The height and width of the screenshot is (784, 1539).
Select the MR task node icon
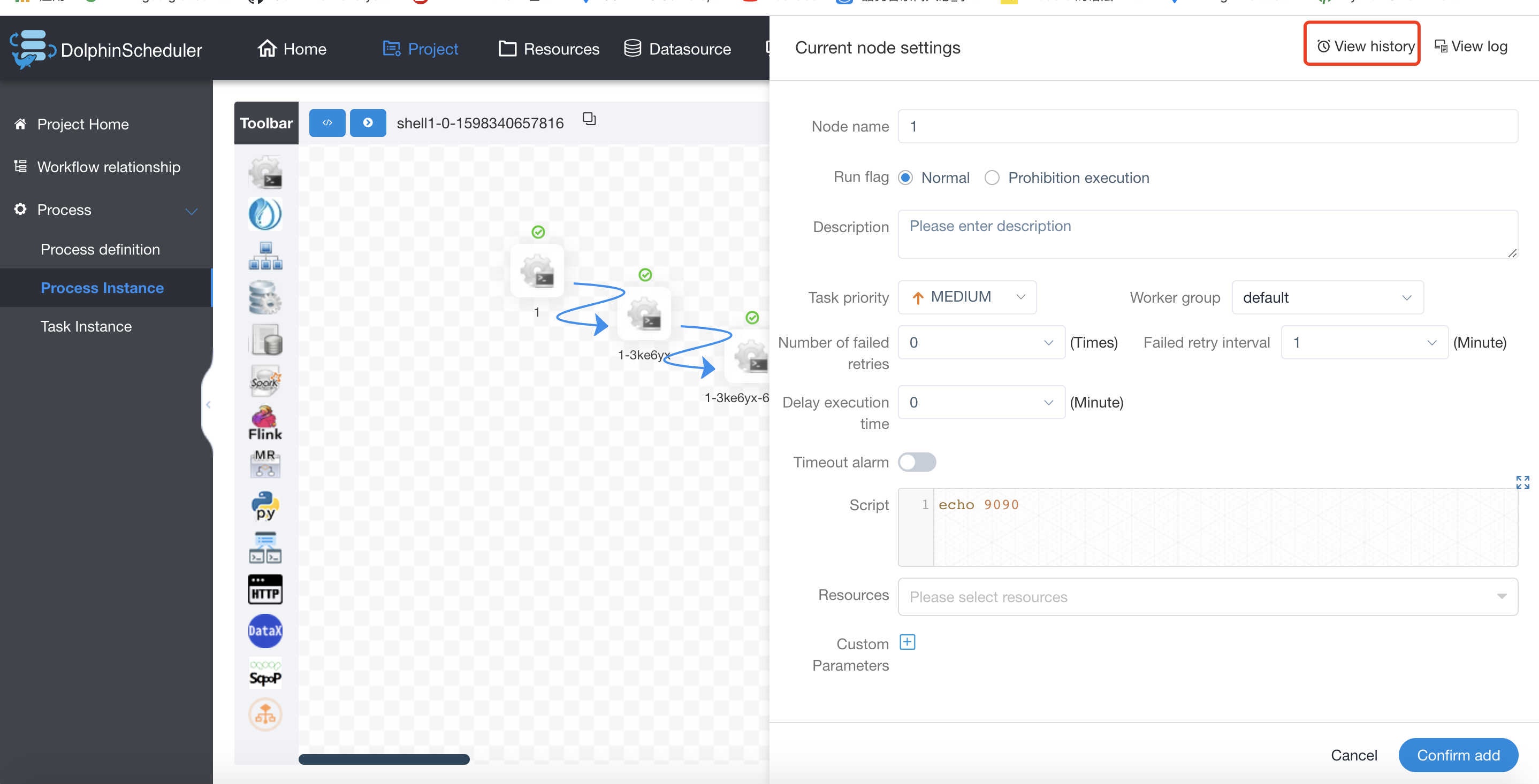pos(265,463)
